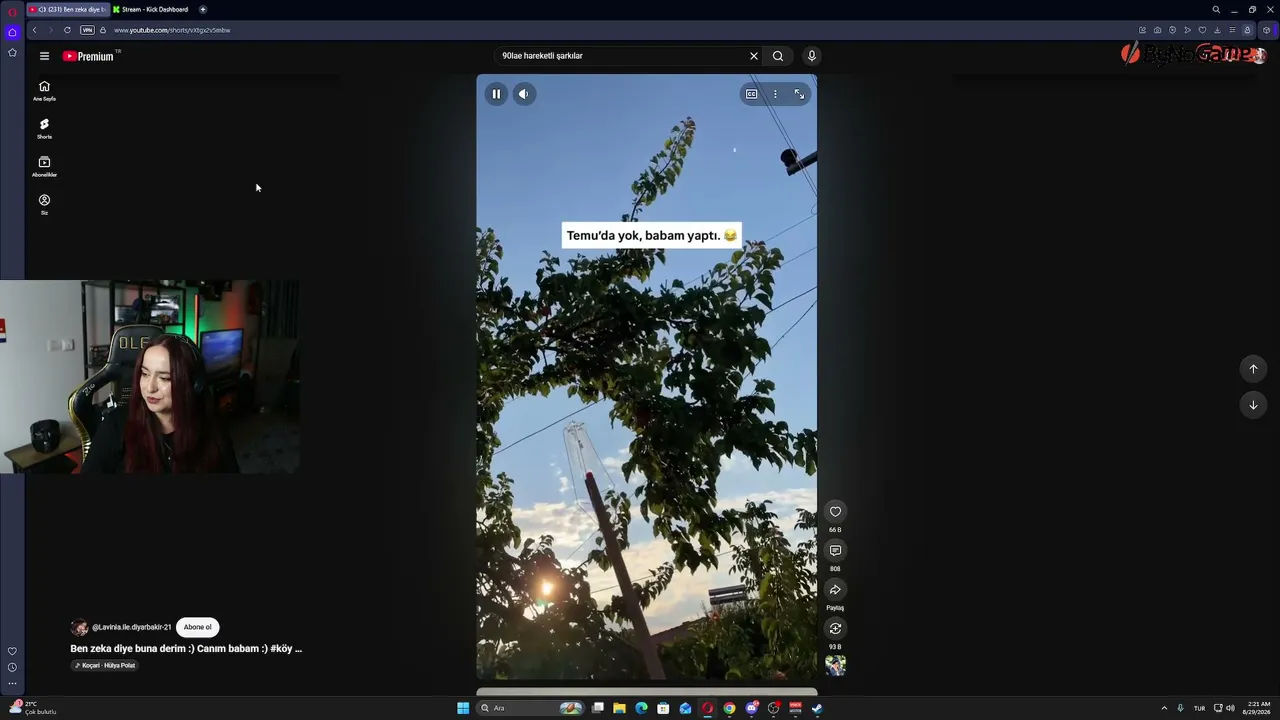1280x720 pixels.
Task: Open the extensions cube icon
Action: [1266, 30]
